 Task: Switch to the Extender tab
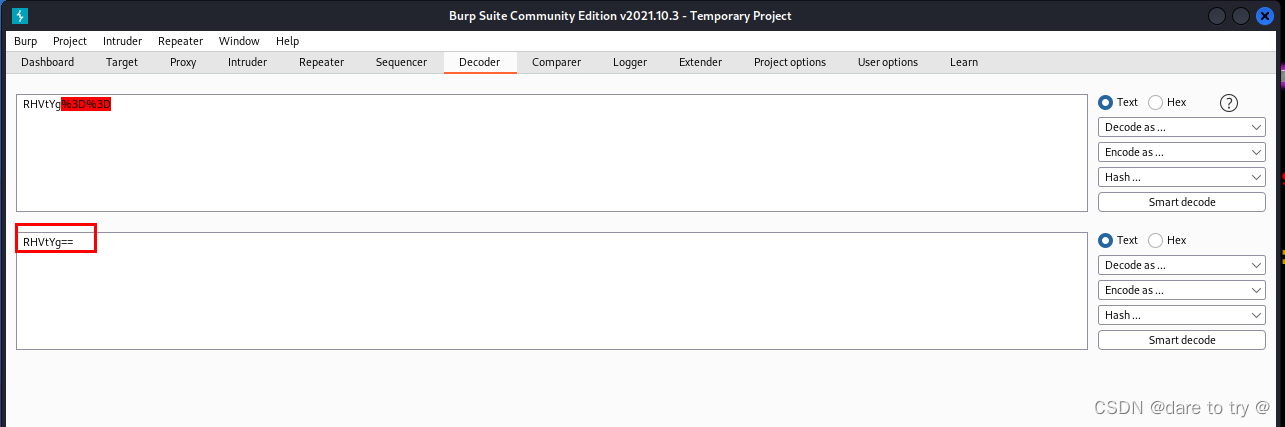(700, 62)
